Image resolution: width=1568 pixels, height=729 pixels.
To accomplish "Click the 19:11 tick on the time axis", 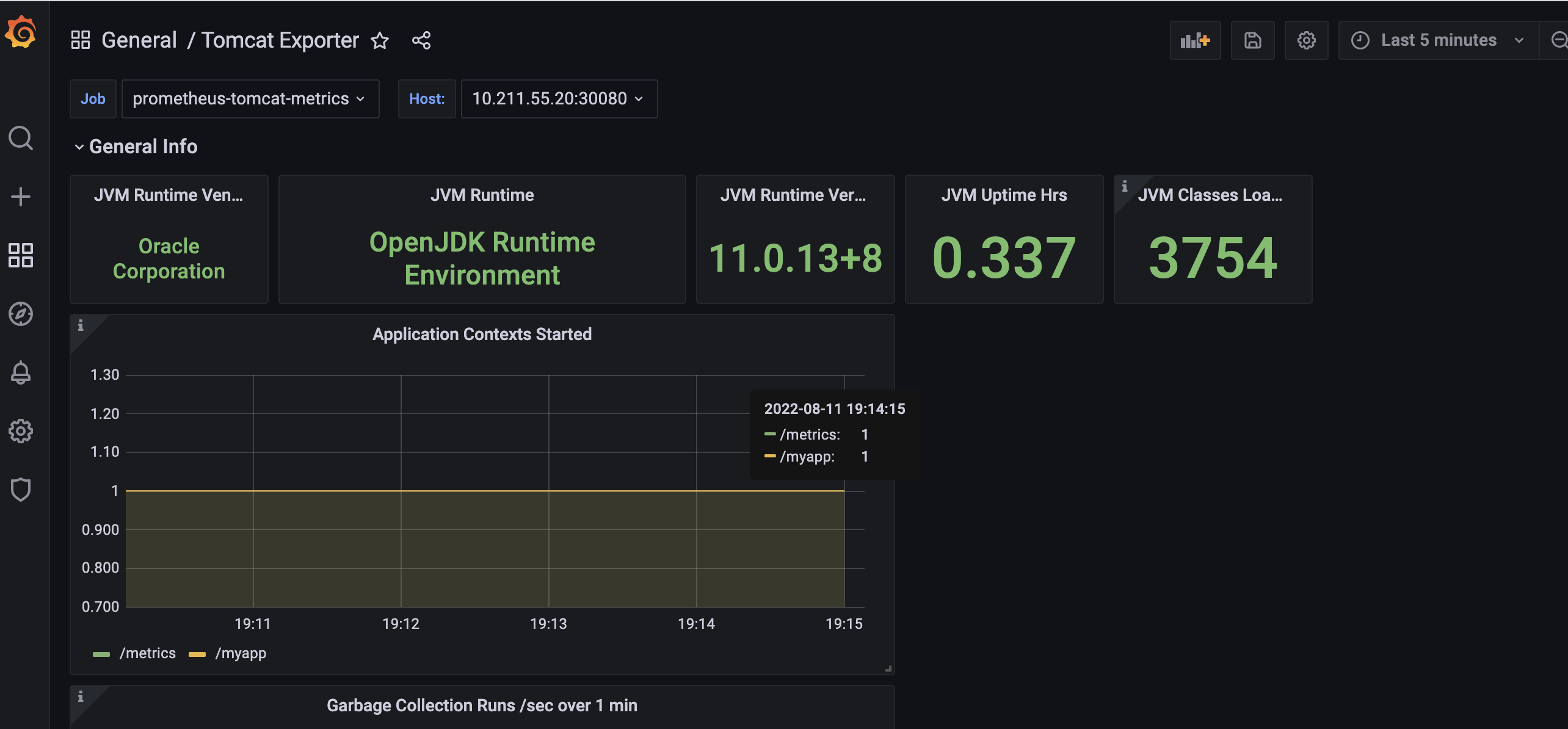I will pos(253,624).
